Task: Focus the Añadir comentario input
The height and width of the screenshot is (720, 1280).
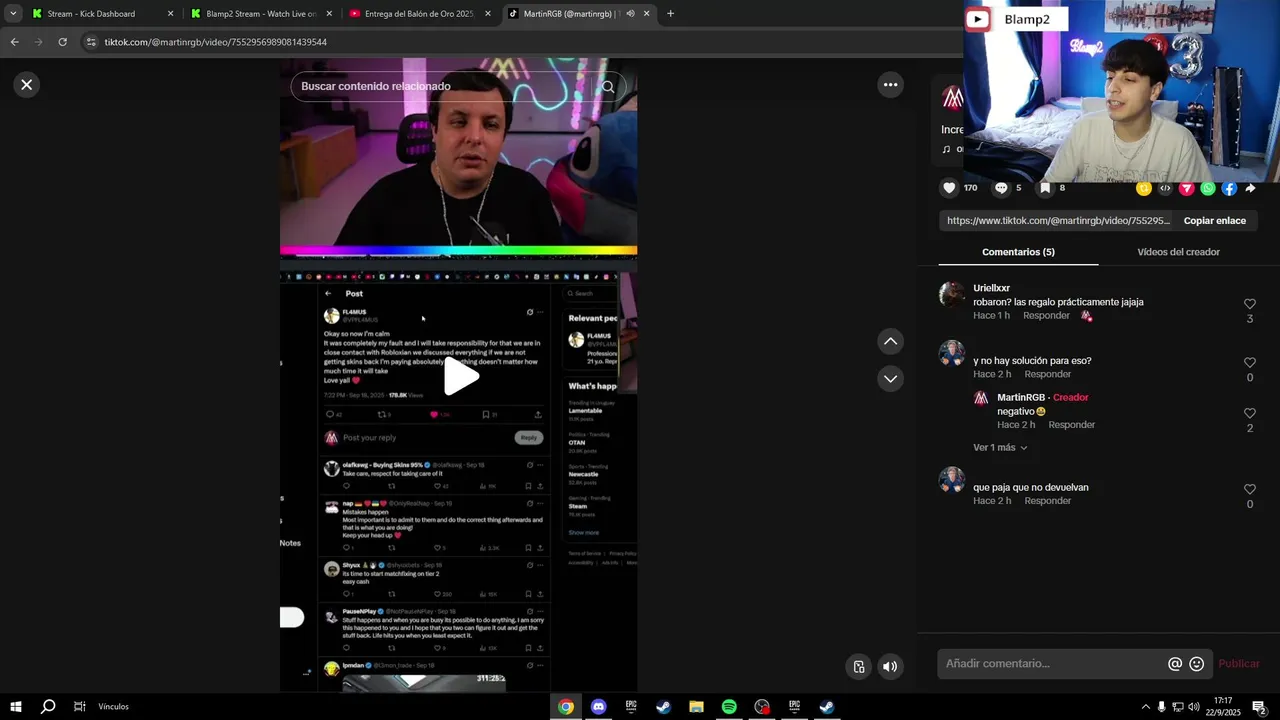Action: 1050,664
